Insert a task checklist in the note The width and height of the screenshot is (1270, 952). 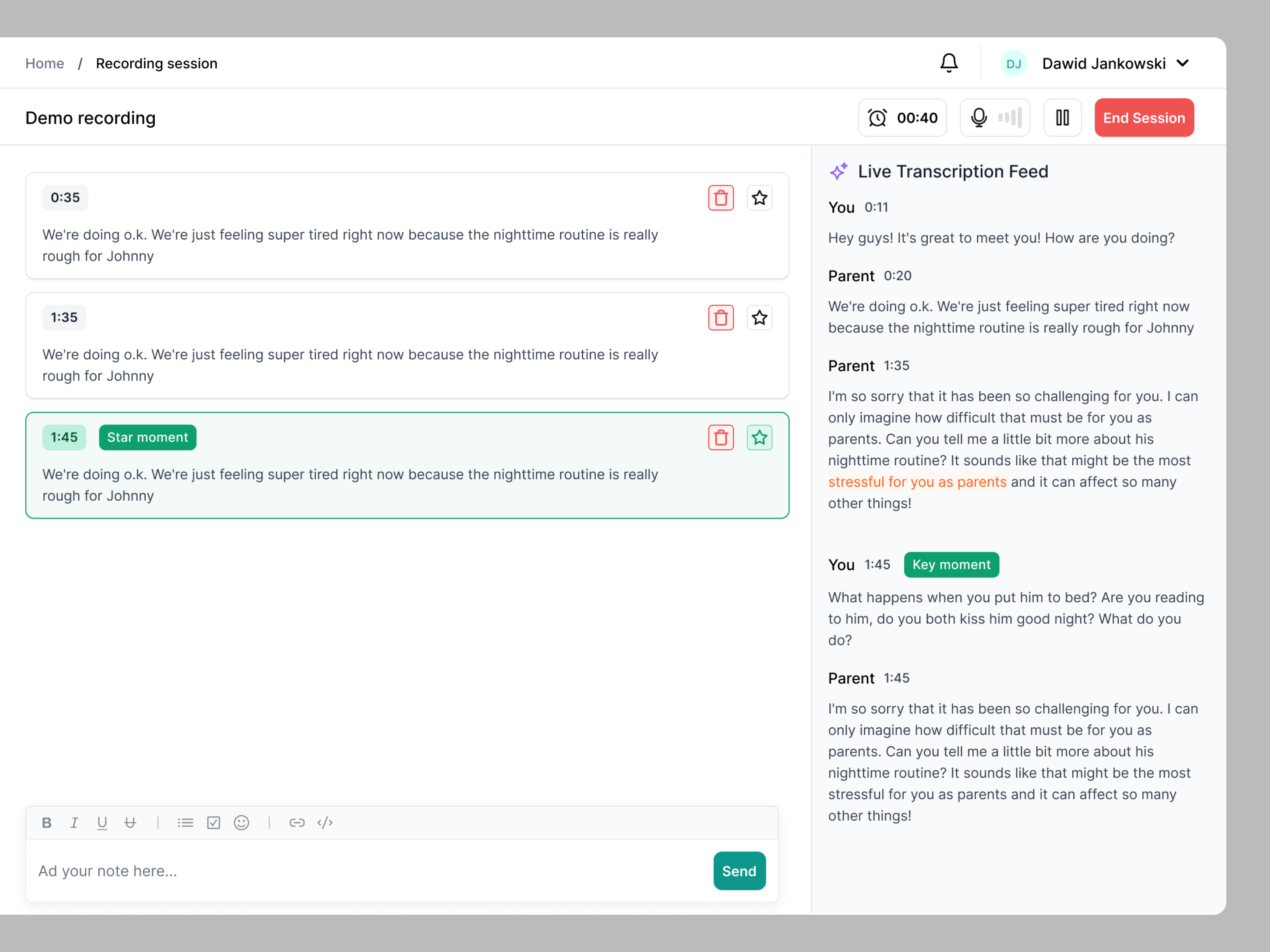214,822
